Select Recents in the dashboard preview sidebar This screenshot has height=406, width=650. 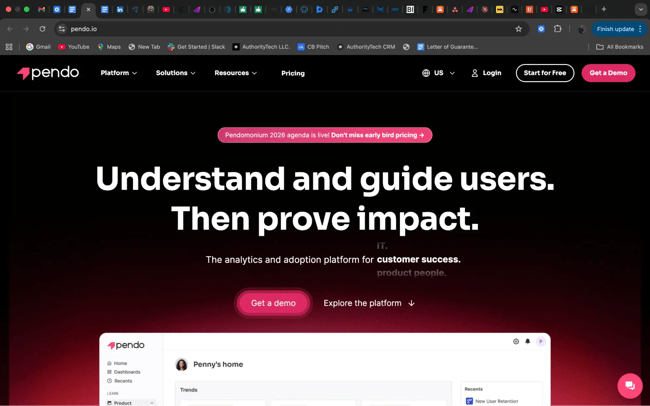120,381
